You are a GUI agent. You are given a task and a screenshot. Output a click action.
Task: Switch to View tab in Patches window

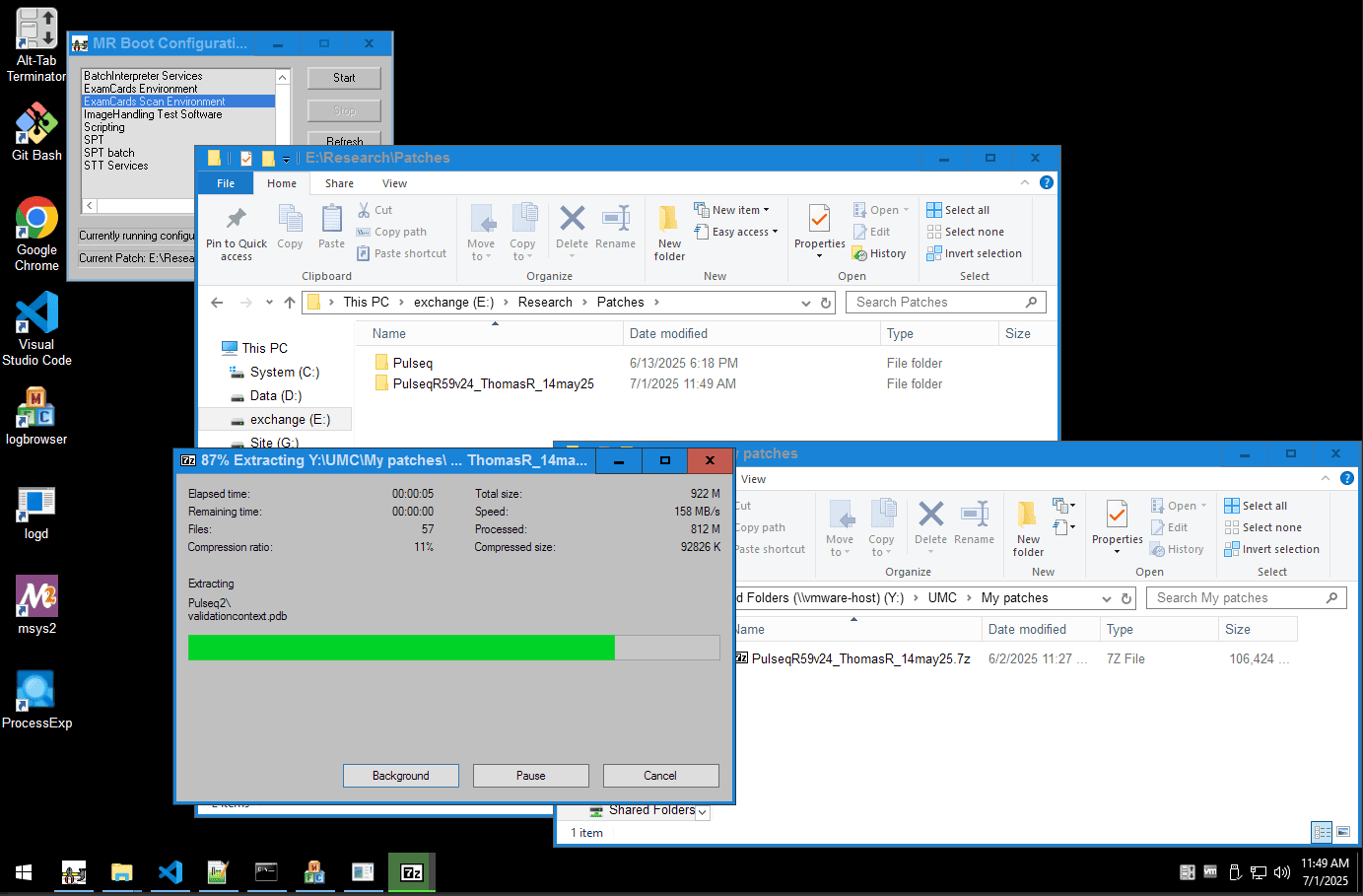(x=394, y=183)
